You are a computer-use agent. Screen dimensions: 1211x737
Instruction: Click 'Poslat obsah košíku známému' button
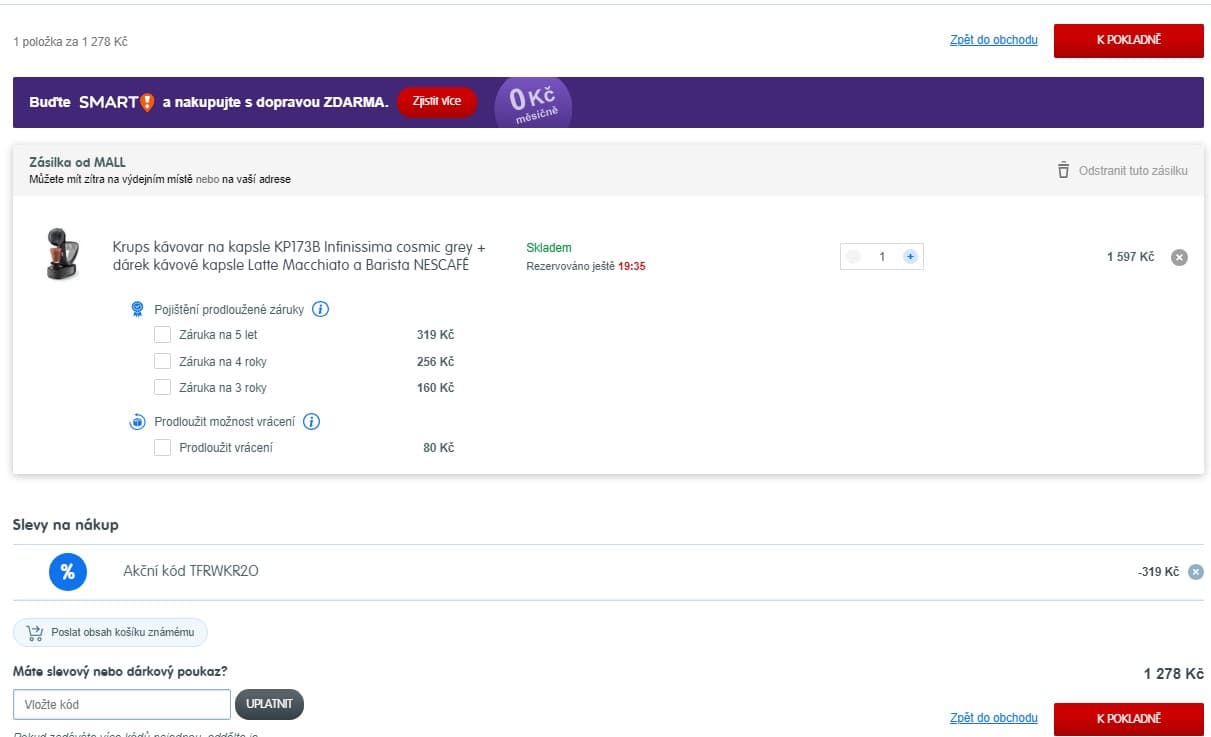tap(110, 633)
